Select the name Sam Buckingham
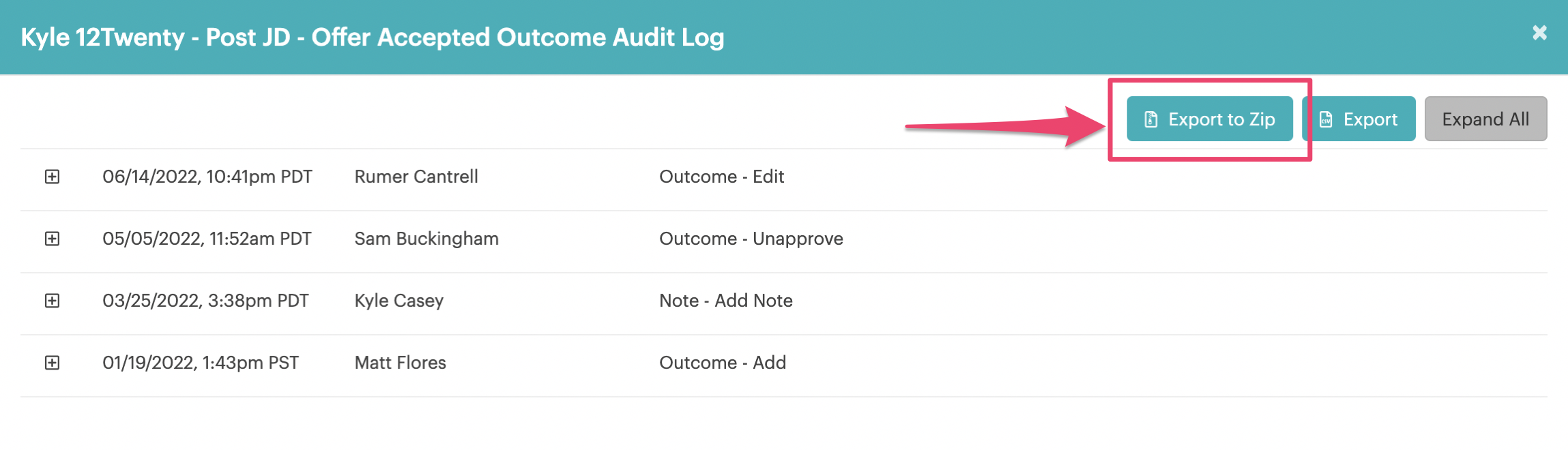The height and width of the screenshot is (450, 1568). coord(426,239)
